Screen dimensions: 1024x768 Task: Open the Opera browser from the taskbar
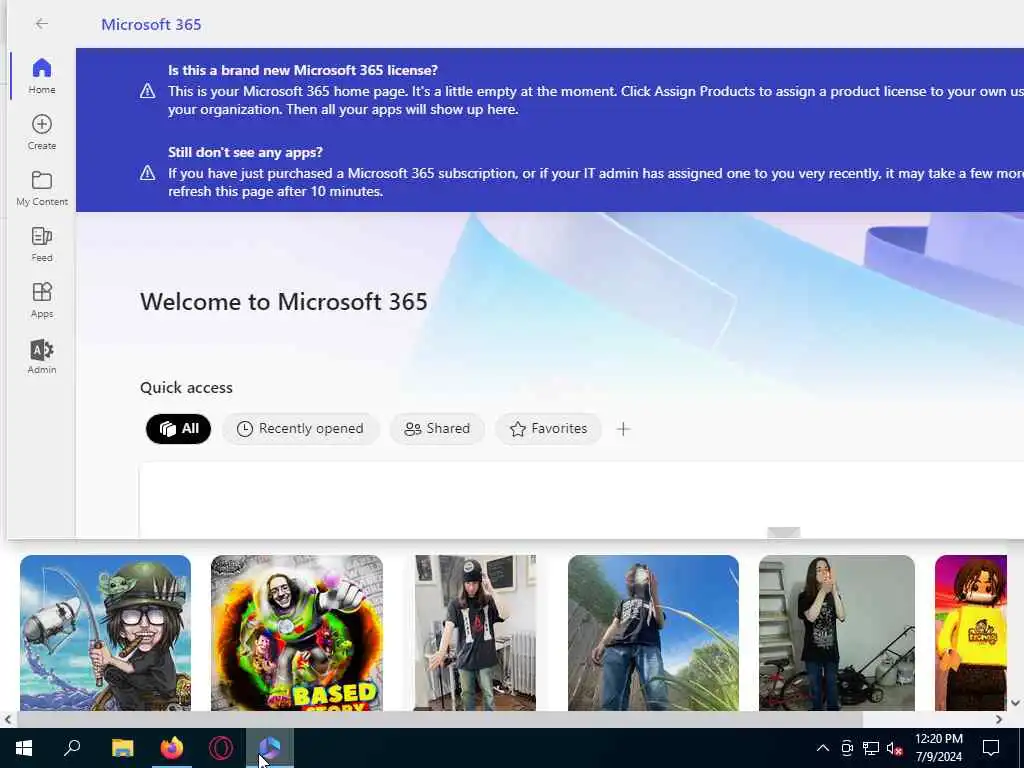[x=221, y=748]
